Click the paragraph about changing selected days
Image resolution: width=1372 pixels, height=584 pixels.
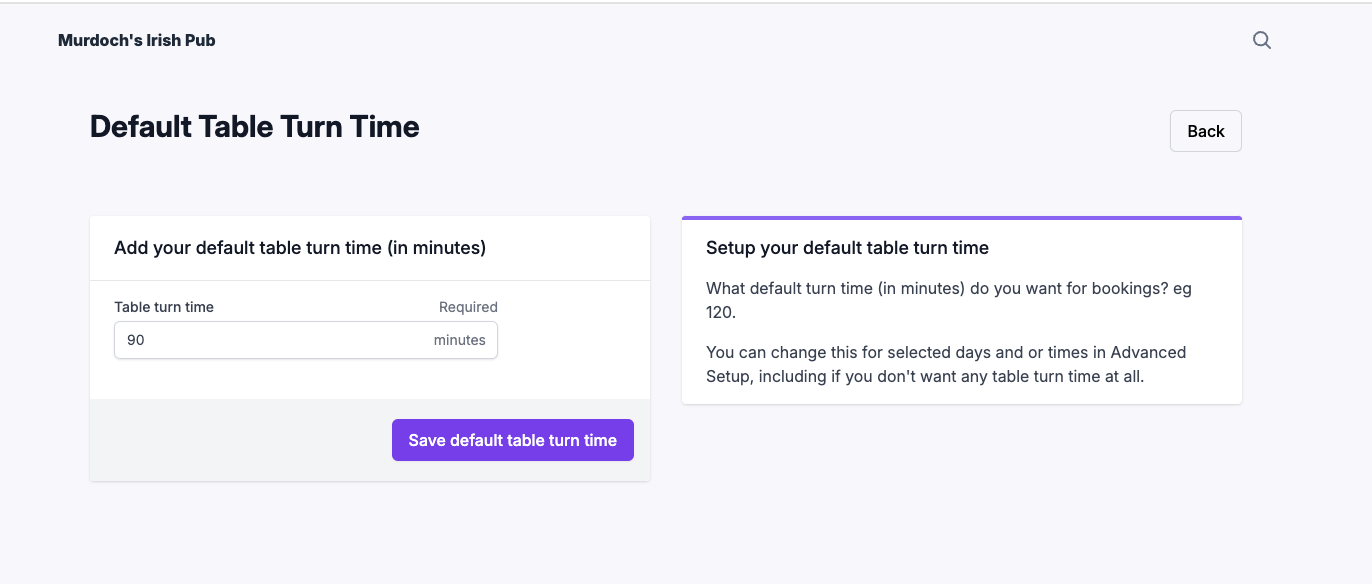click(946, 364)
